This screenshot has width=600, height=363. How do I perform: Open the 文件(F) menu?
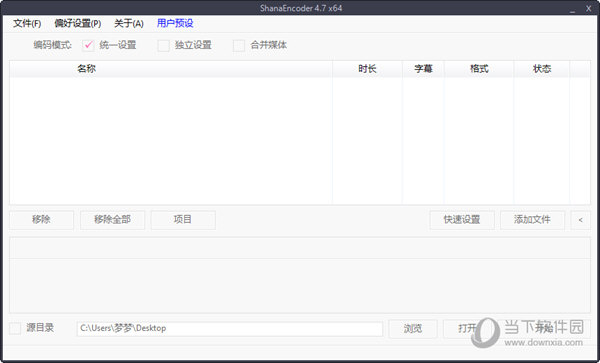(x=27, y=24)
